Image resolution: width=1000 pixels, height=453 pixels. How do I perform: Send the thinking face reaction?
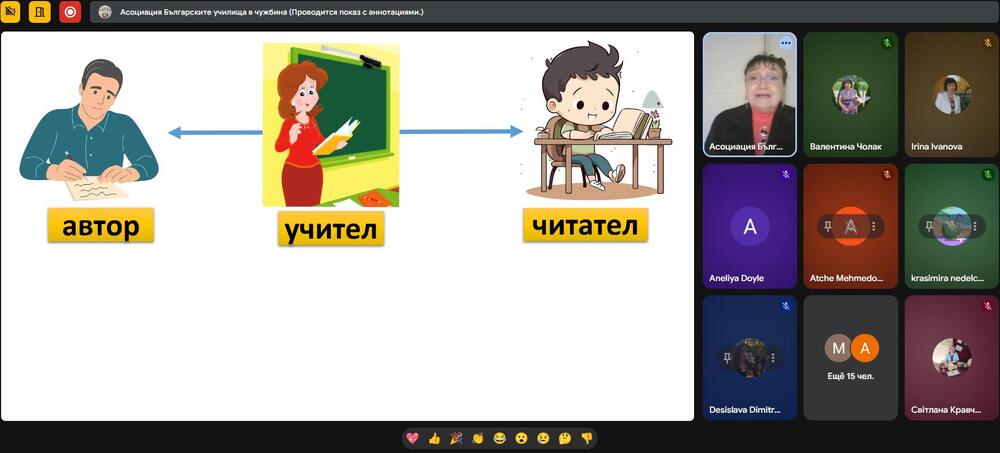coord(565,438)
